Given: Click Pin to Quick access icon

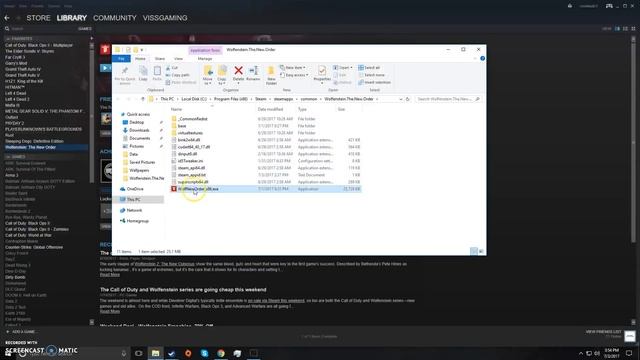Looking at the screenshot, I should (125, 71).
